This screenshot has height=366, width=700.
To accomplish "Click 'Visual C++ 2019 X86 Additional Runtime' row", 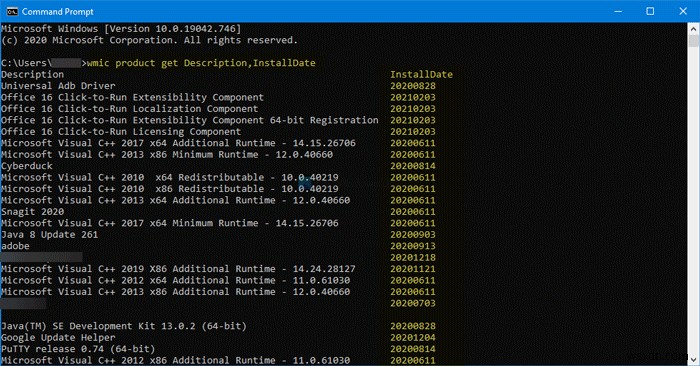I will (178, 269).
